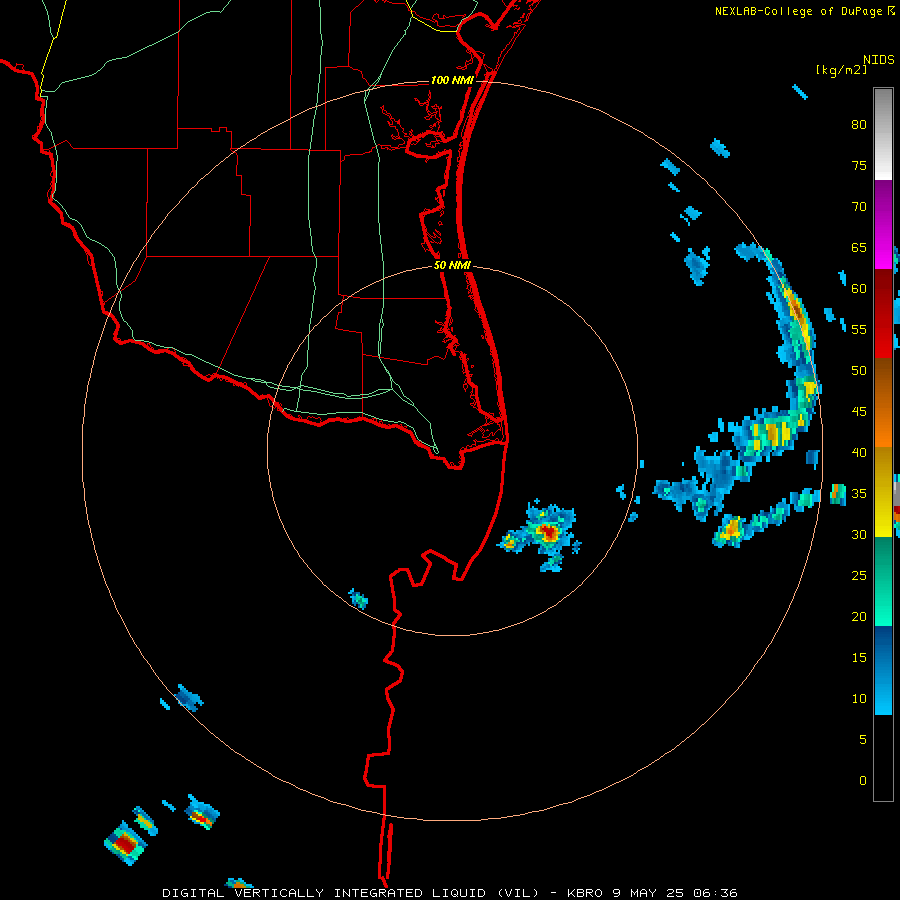Click the legend value 25
The width and height of the screenshot is (900, 900).
tap(859, 576)
